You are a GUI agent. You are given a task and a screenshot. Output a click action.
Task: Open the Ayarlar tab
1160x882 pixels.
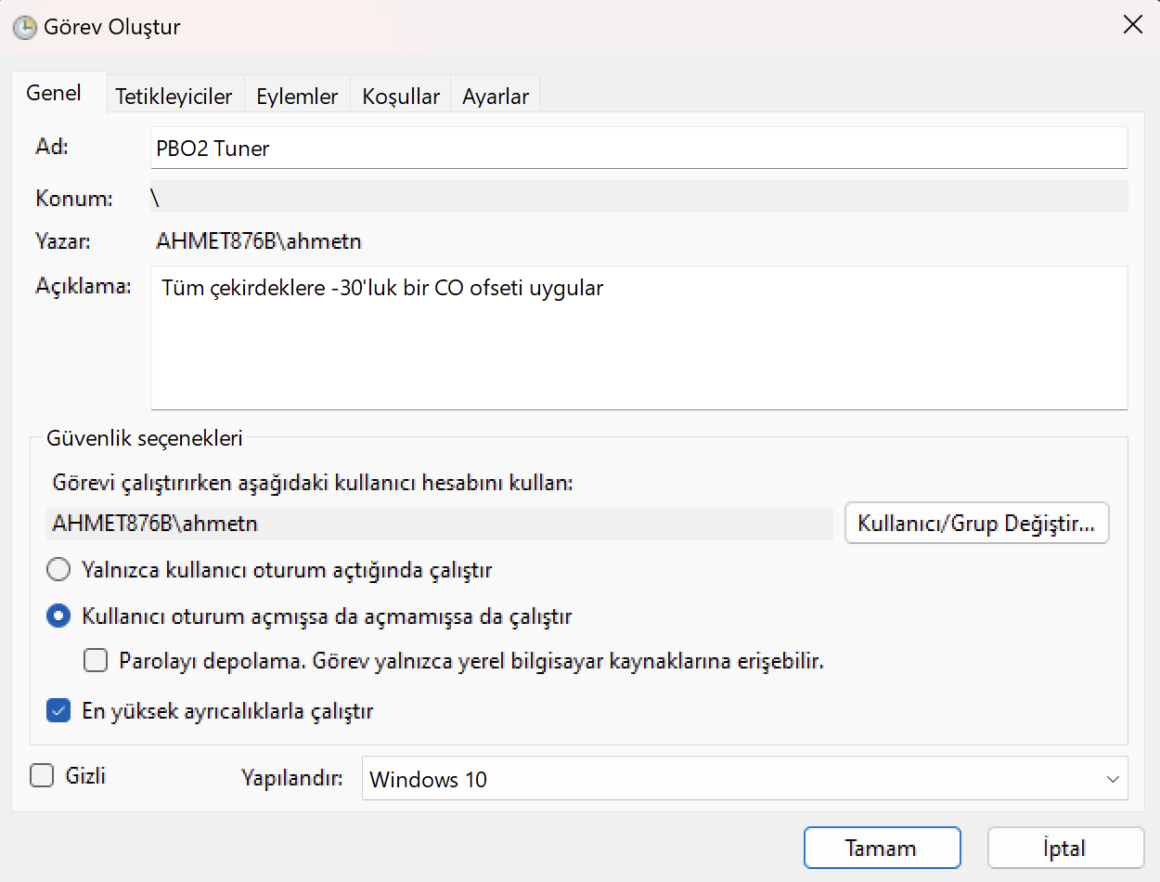click(x=495, y=96)
